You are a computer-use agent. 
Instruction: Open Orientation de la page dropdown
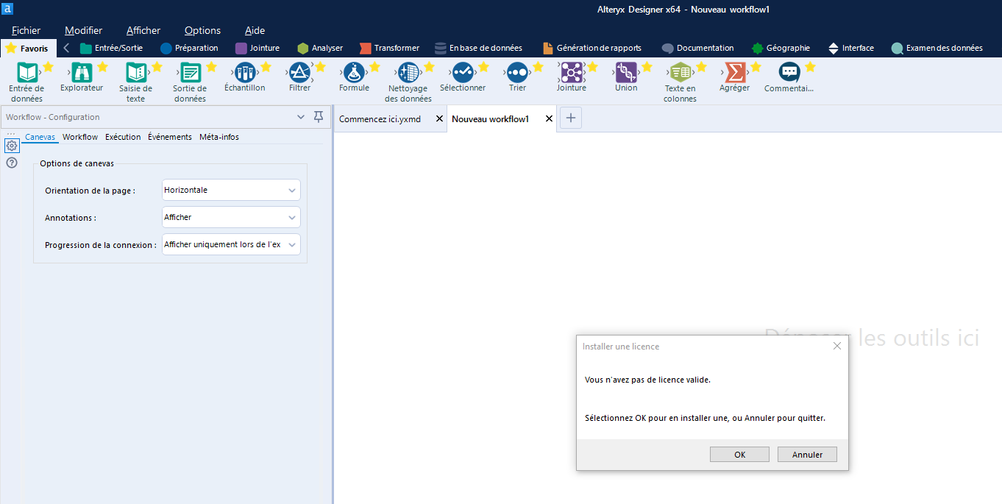(x=231, y=190)
